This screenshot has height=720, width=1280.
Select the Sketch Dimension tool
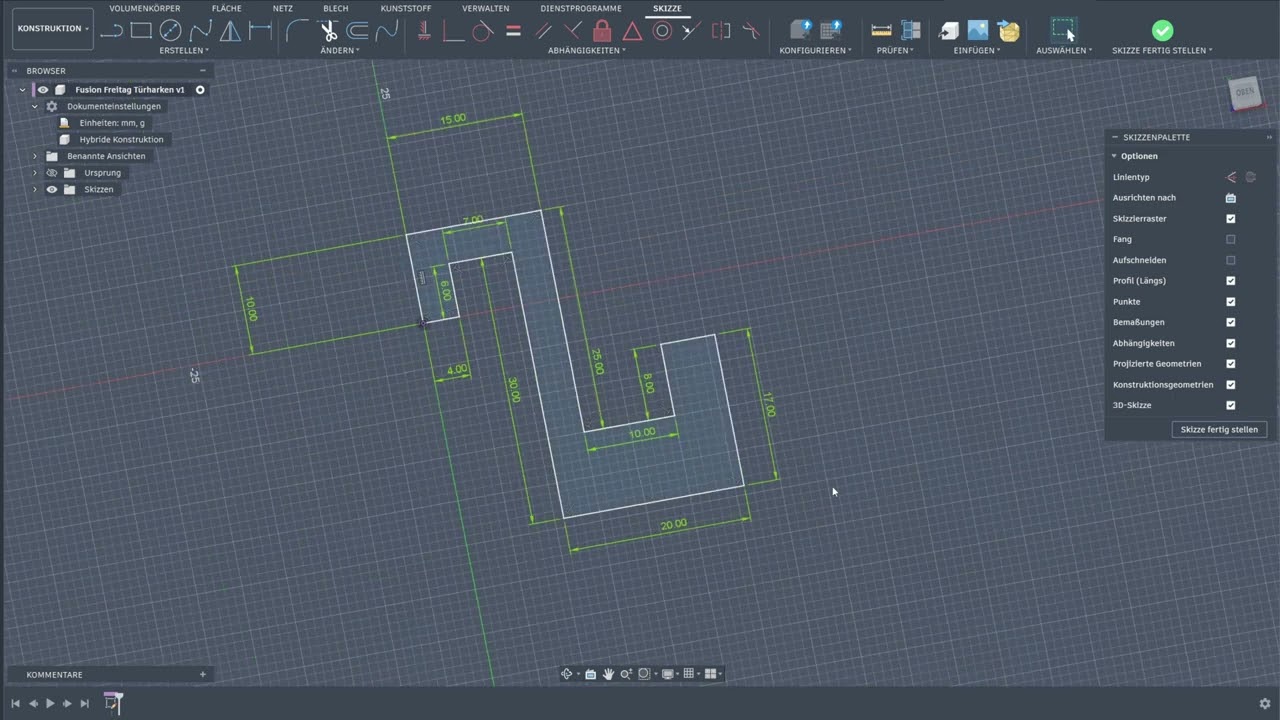pos(260,31)
